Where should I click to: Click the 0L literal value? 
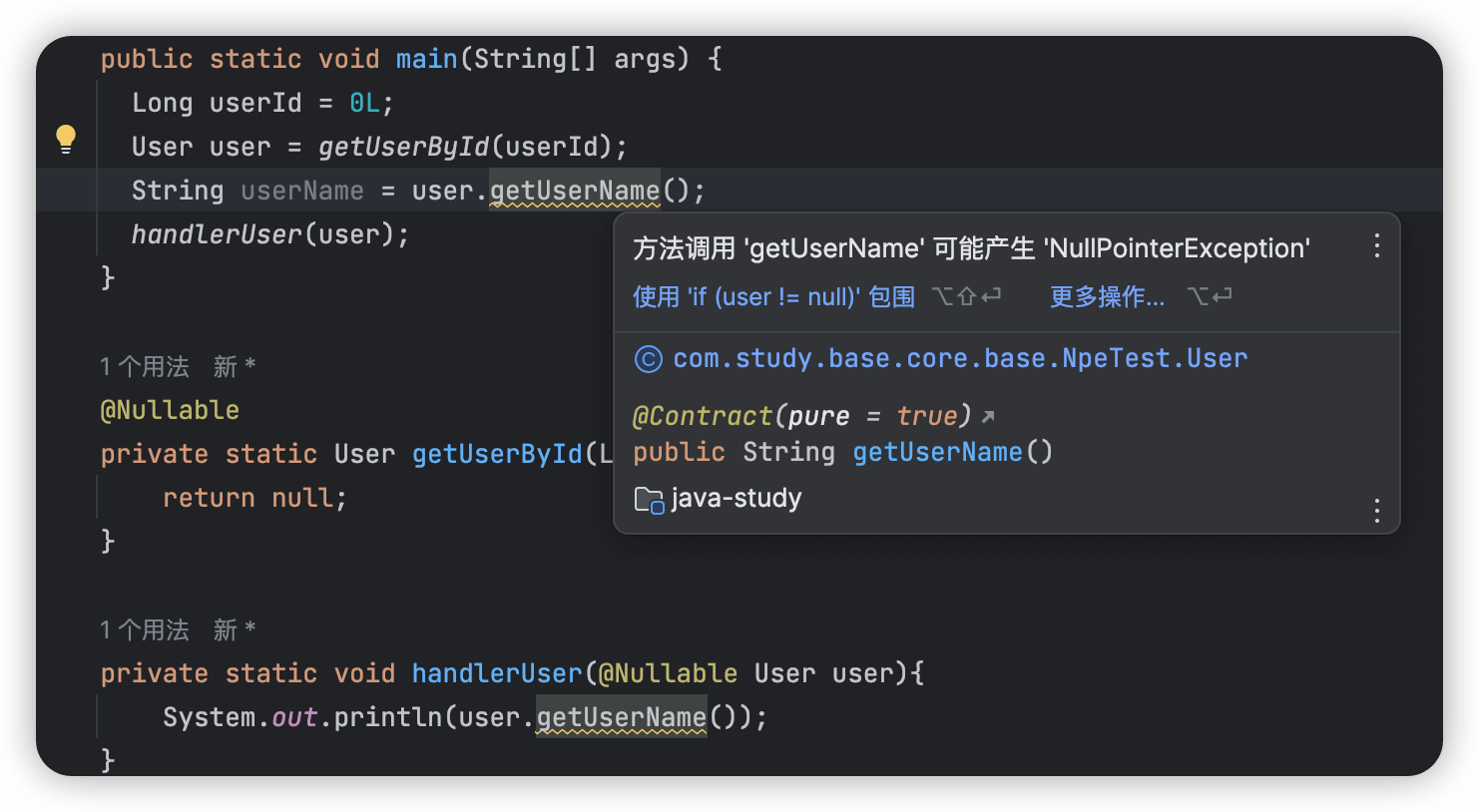click(x=364, y=103)
